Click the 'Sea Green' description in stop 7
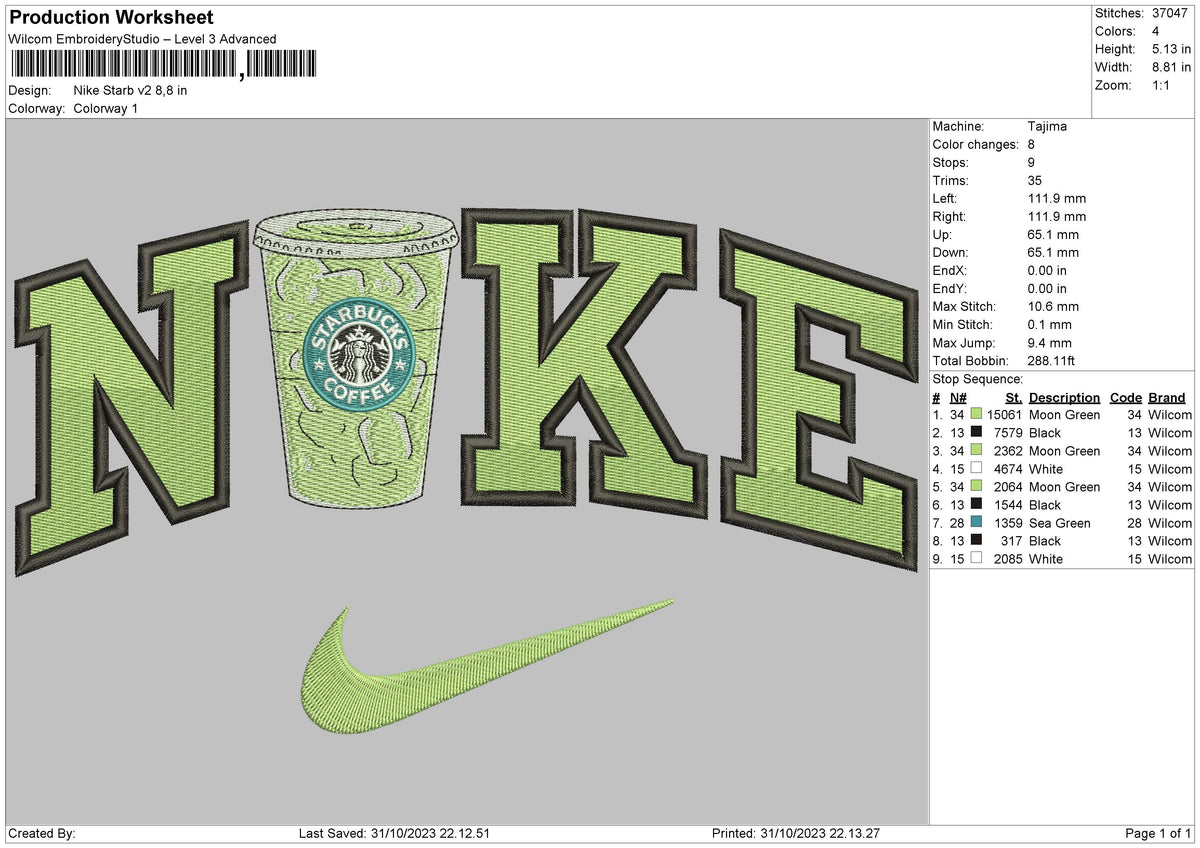Viewport: 1200px width, 848px height. click(1060, 522)
